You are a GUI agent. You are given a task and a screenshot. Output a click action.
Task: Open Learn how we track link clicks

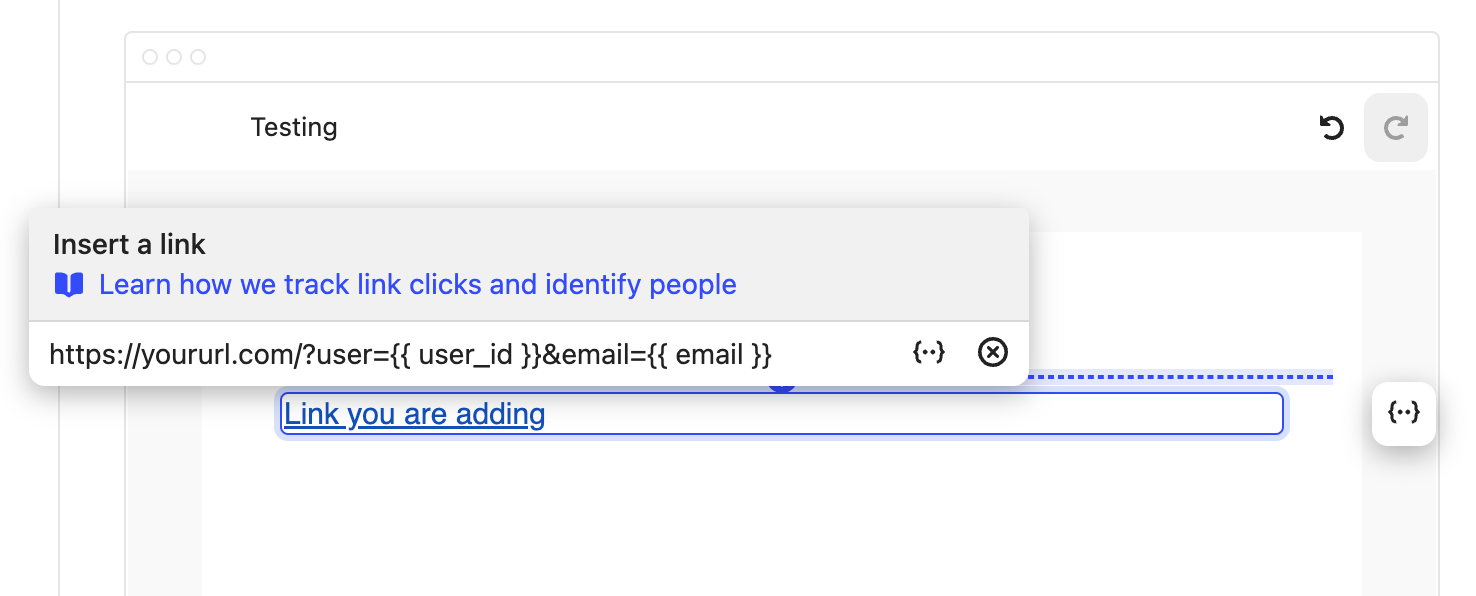418,285
